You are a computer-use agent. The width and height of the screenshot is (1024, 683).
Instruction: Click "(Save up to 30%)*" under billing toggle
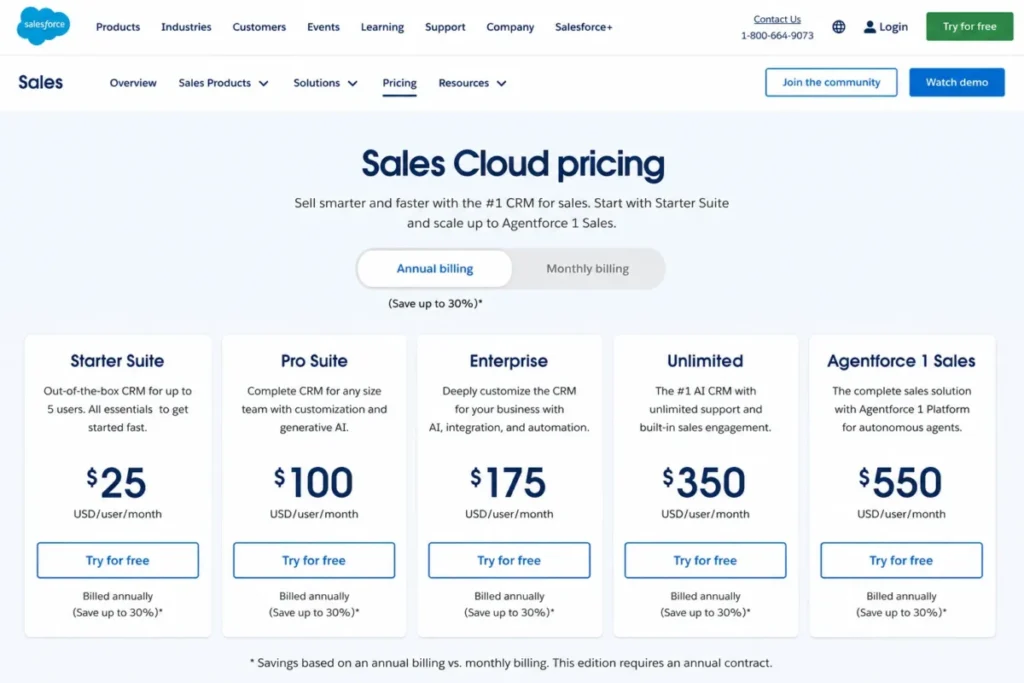pos(436,304)
